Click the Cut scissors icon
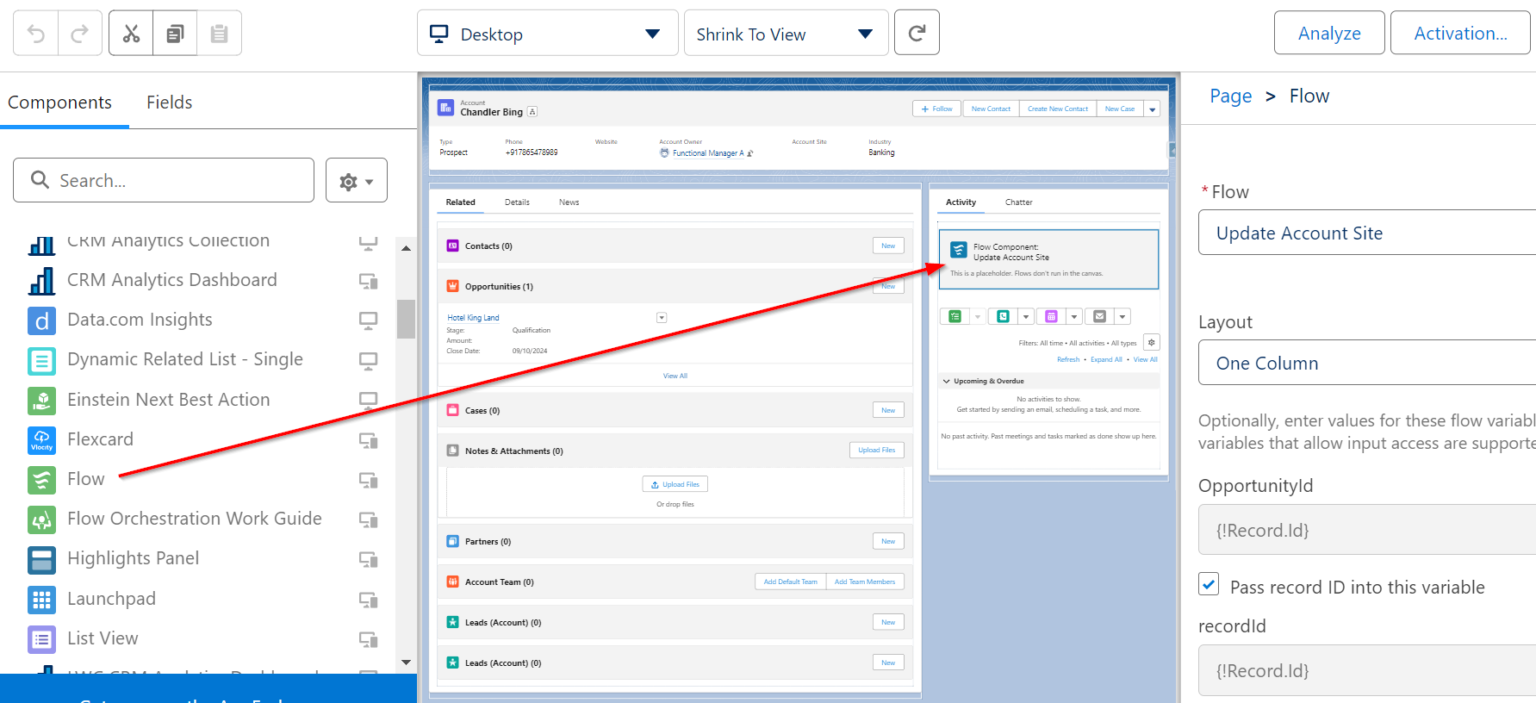This screenshot has width=1536, height=703. click(131, 33)
